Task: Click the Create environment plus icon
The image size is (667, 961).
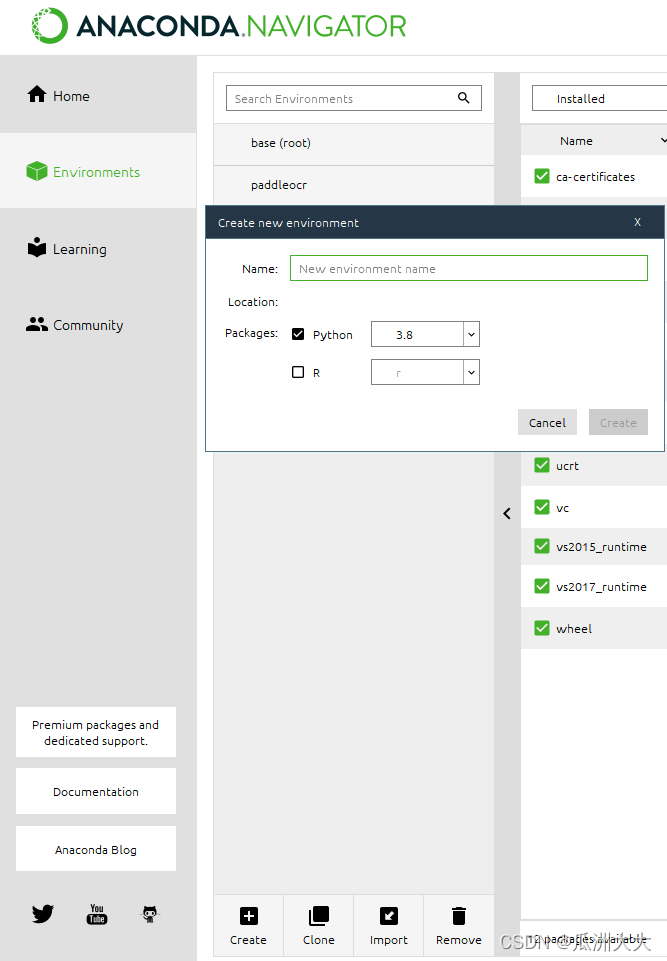Action: [249, 916]
